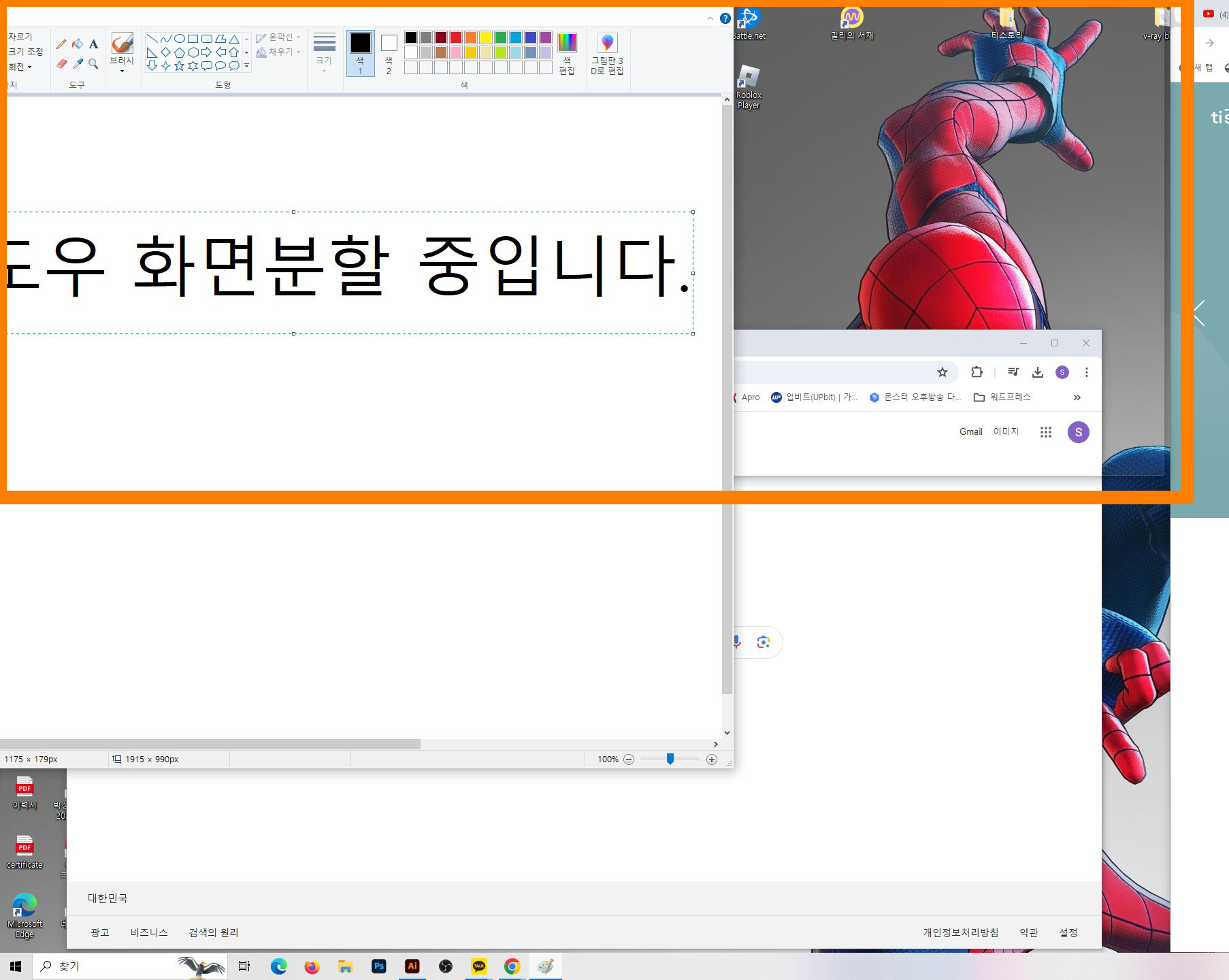Pick the rectangle shape in shapes gallery

[193, 39]
